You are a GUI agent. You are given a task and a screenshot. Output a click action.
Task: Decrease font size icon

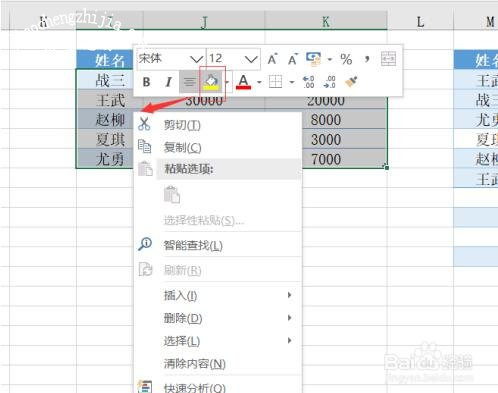point(293,59)
